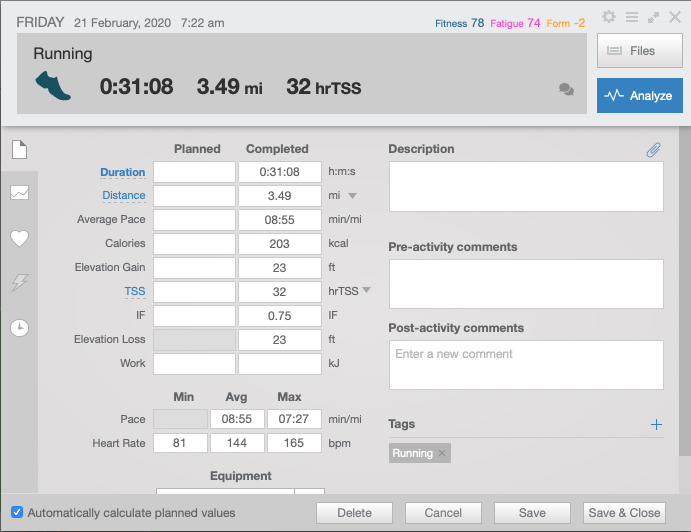Click the Description text box
The width and height of the screenshot is (691, 532).
tap(526, 186)
